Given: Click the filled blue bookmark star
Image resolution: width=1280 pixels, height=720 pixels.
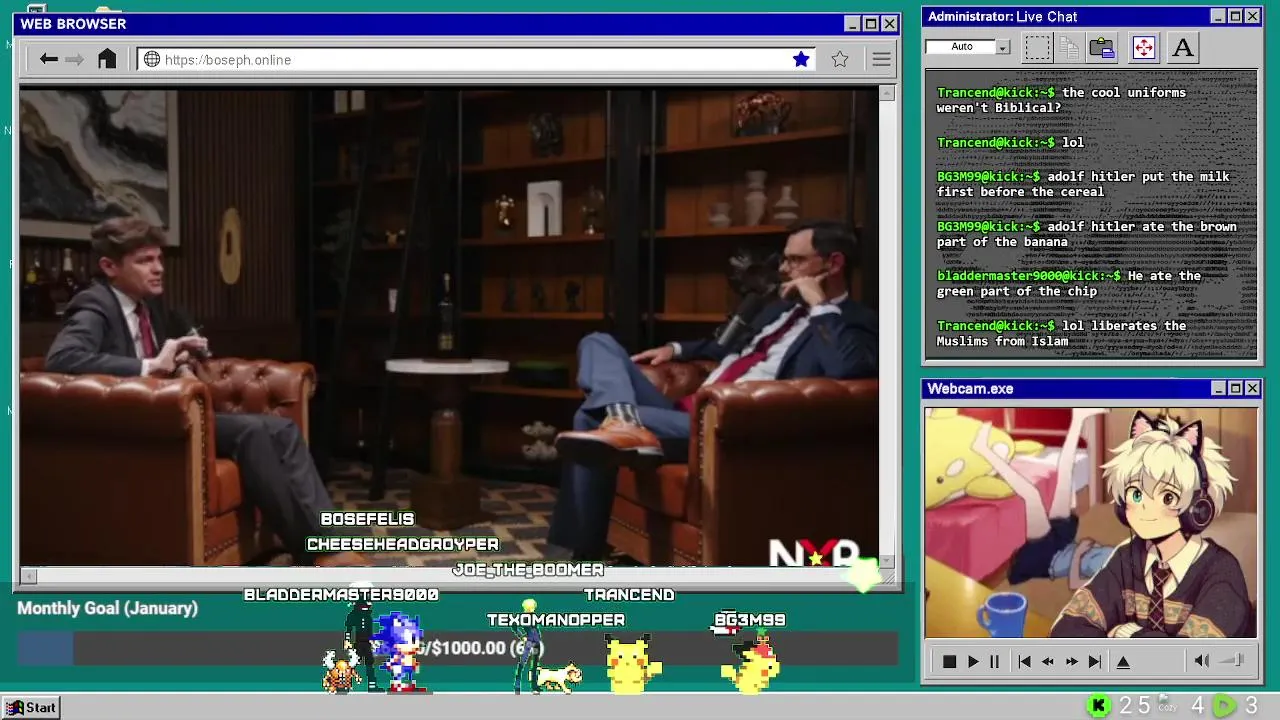Looking at the screenshot, I should [x=801, y=59].
